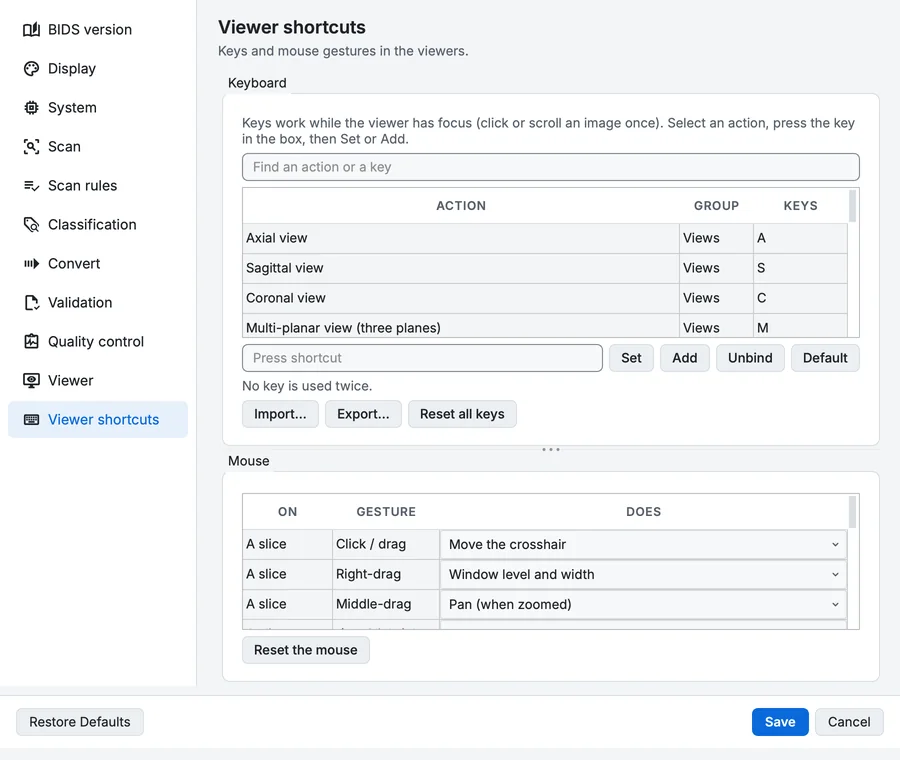Open Window level and width dropdown
900x760 pixels.
coord(643,574)
